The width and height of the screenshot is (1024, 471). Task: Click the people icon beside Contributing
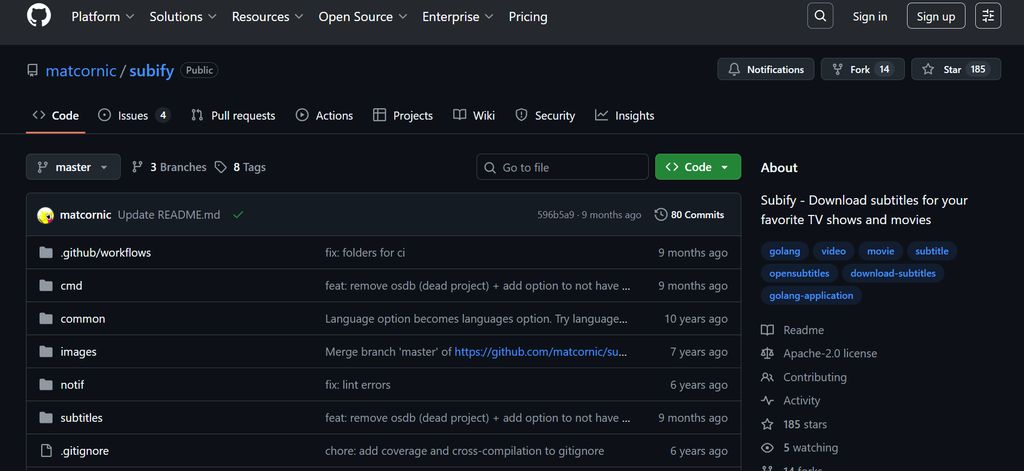pyautogui.click(x=767, y=377)
